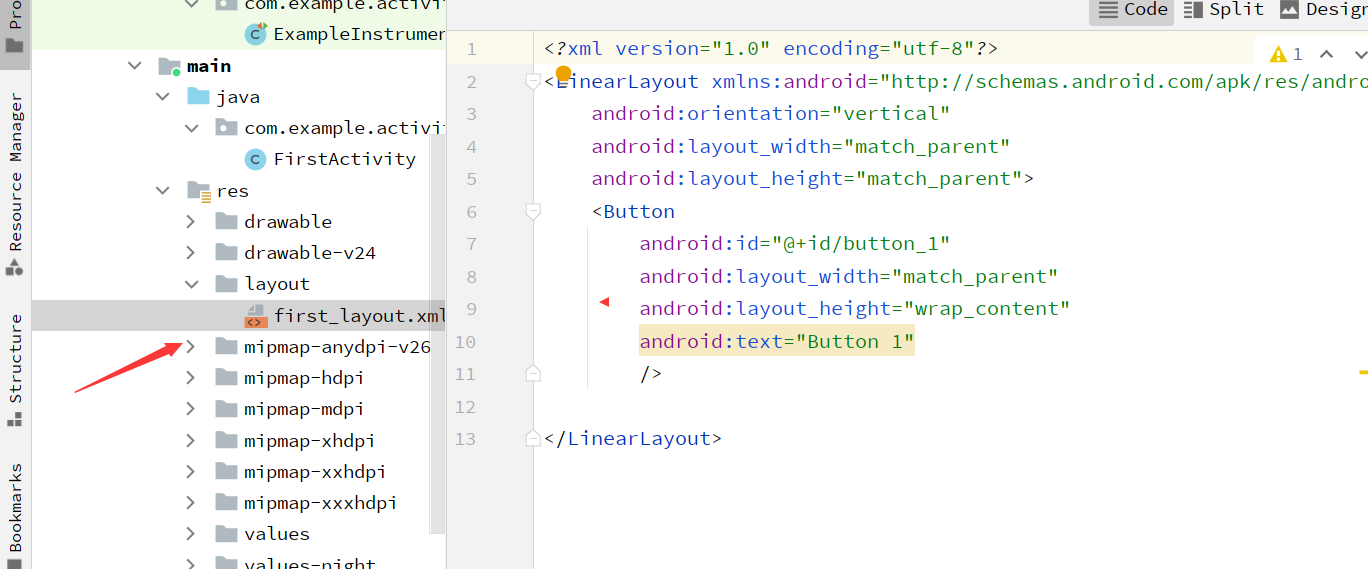Click the yellow warning stripe marker
Viewport: 1368px width, 569px height.
tap(1362, 372)
